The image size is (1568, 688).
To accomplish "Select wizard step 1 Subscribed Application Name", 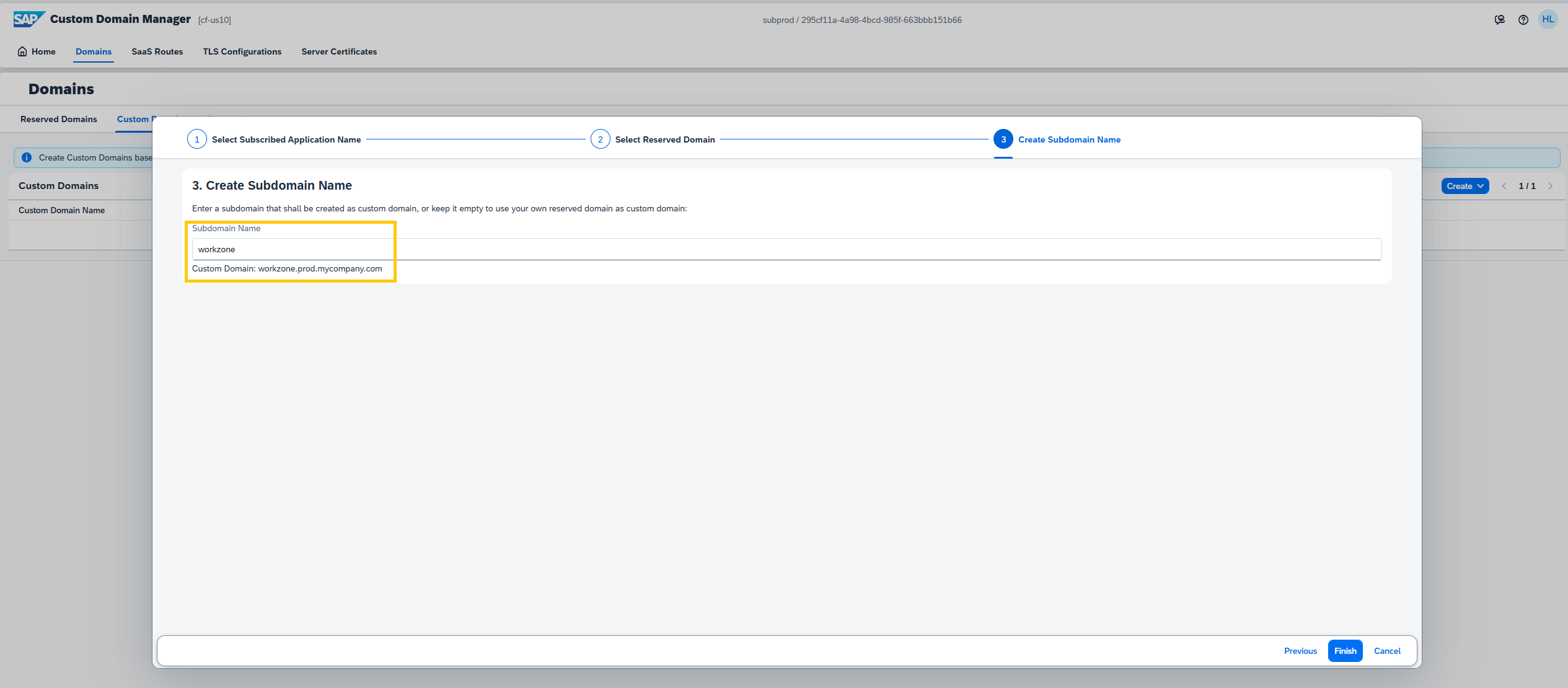I will click(274, 139).
